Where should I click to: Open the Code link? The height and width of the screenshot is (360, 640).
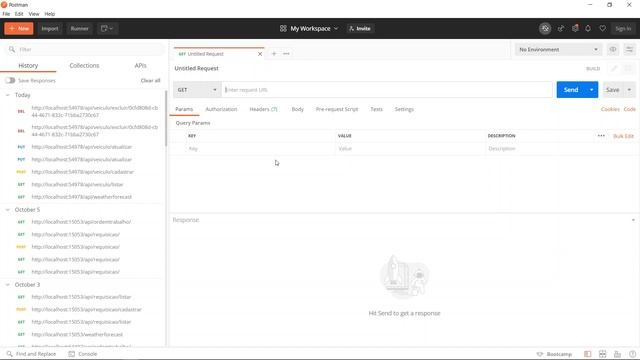(x=629, y=109)
